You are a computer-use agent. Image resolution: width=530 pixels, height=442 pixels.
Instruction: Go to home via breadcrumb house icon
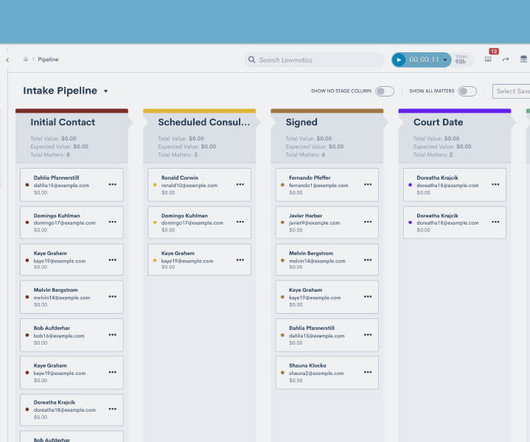26,59
